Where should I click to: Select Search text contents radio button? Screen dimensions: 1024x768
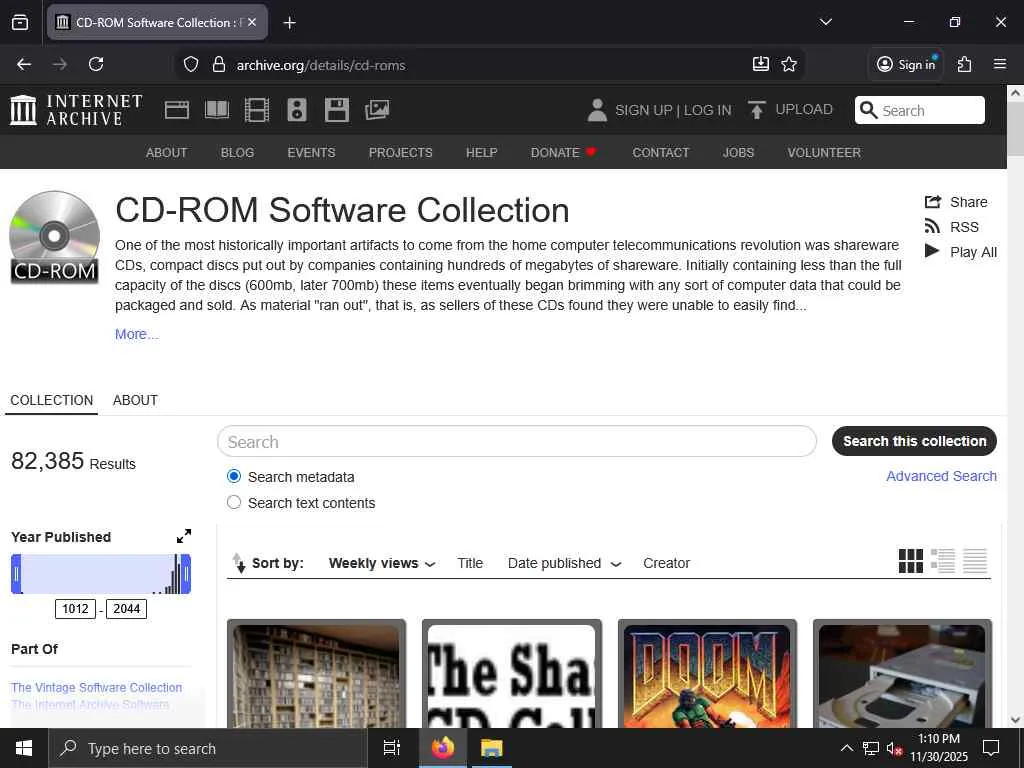click(x=234, y=502)
